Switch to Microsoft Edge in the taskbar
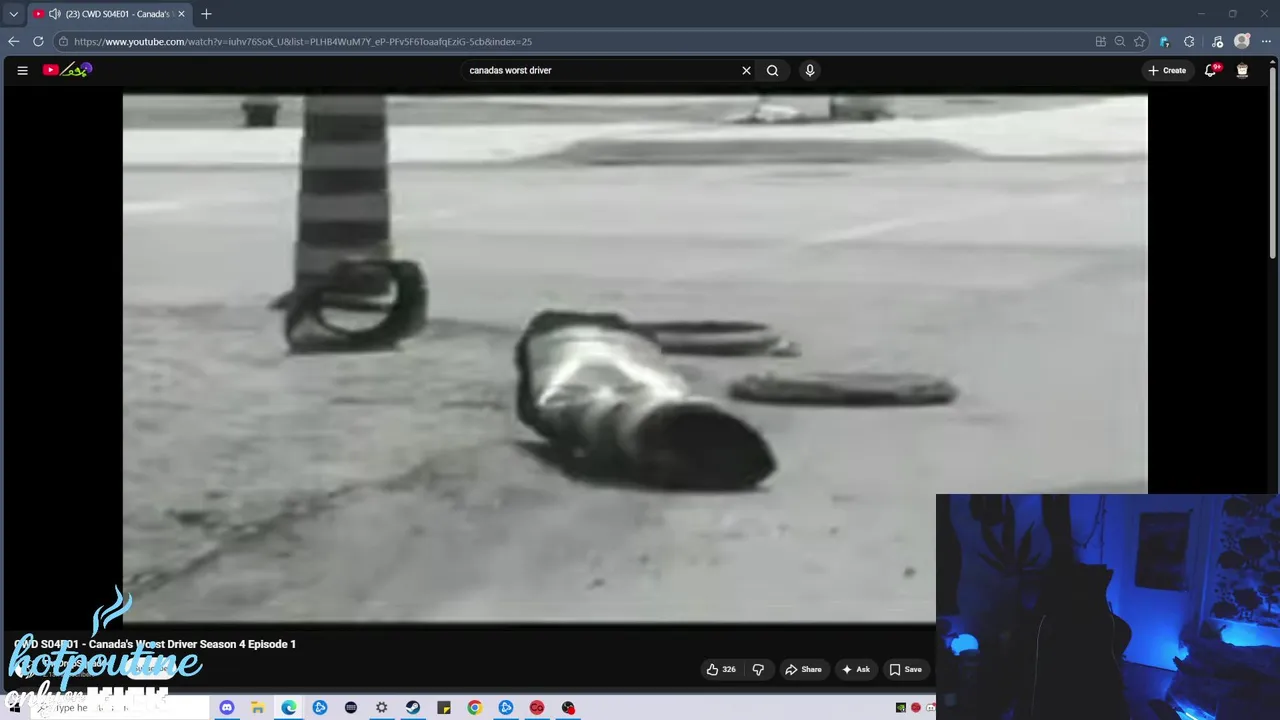This screenshot has height=720, width=1280. (288, 707)
